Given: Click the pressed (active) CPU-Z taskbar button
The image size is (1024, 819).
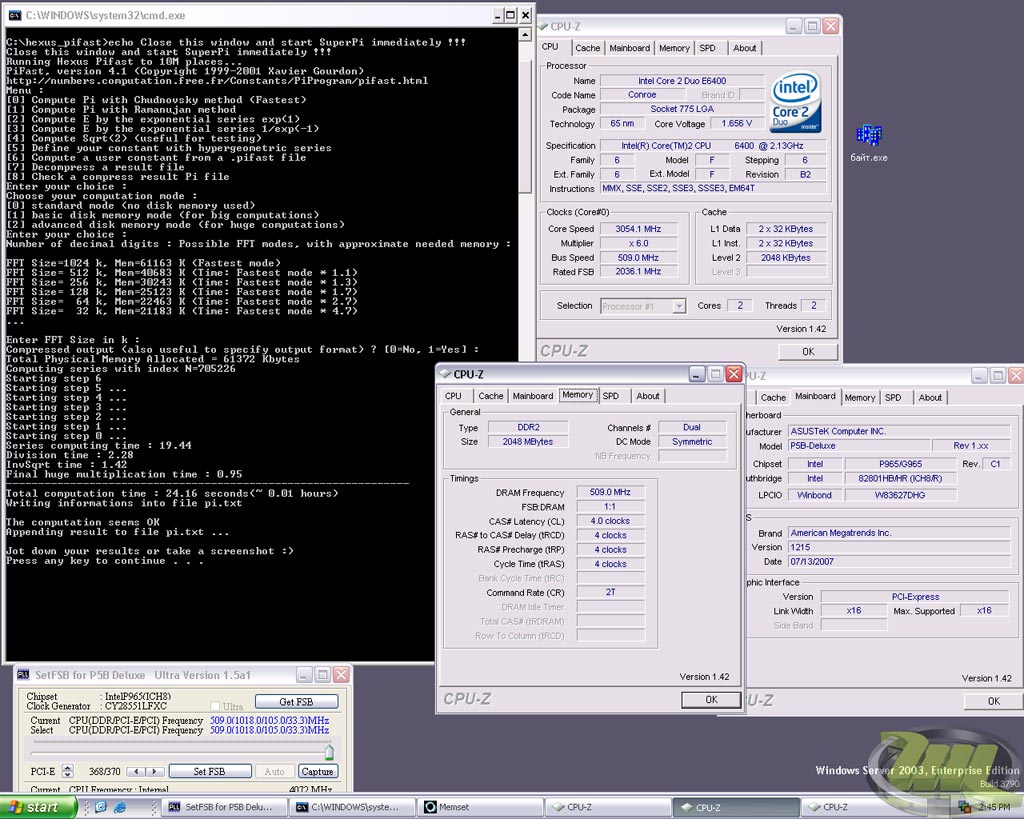Looking at the screenshot, I should coord(737,807).
